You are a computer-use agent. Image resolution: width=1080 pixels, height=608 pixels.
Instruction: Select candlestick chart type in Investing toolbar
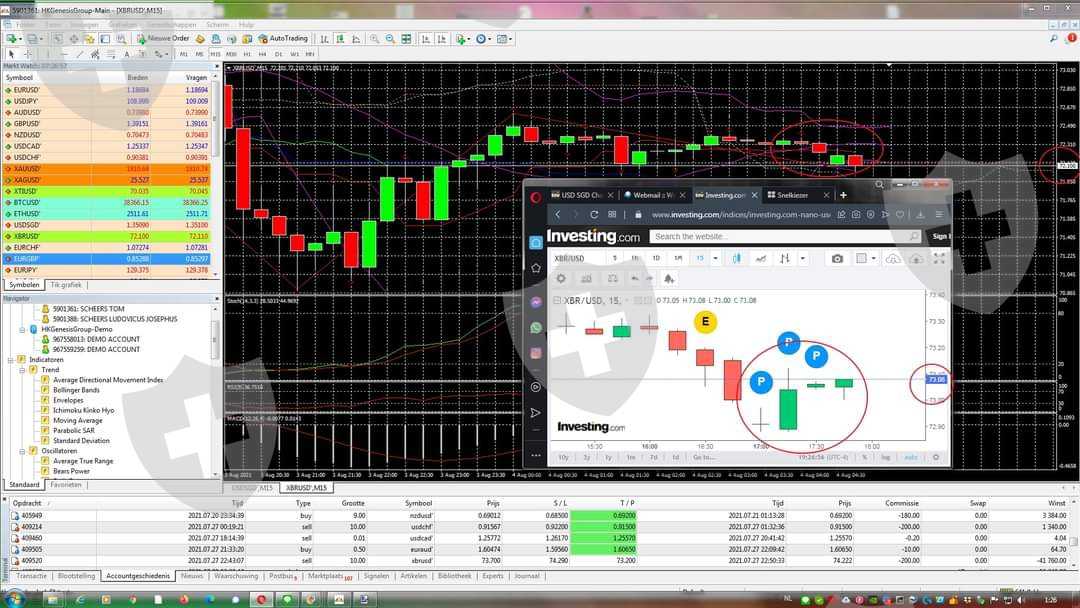tap(736, 258)
